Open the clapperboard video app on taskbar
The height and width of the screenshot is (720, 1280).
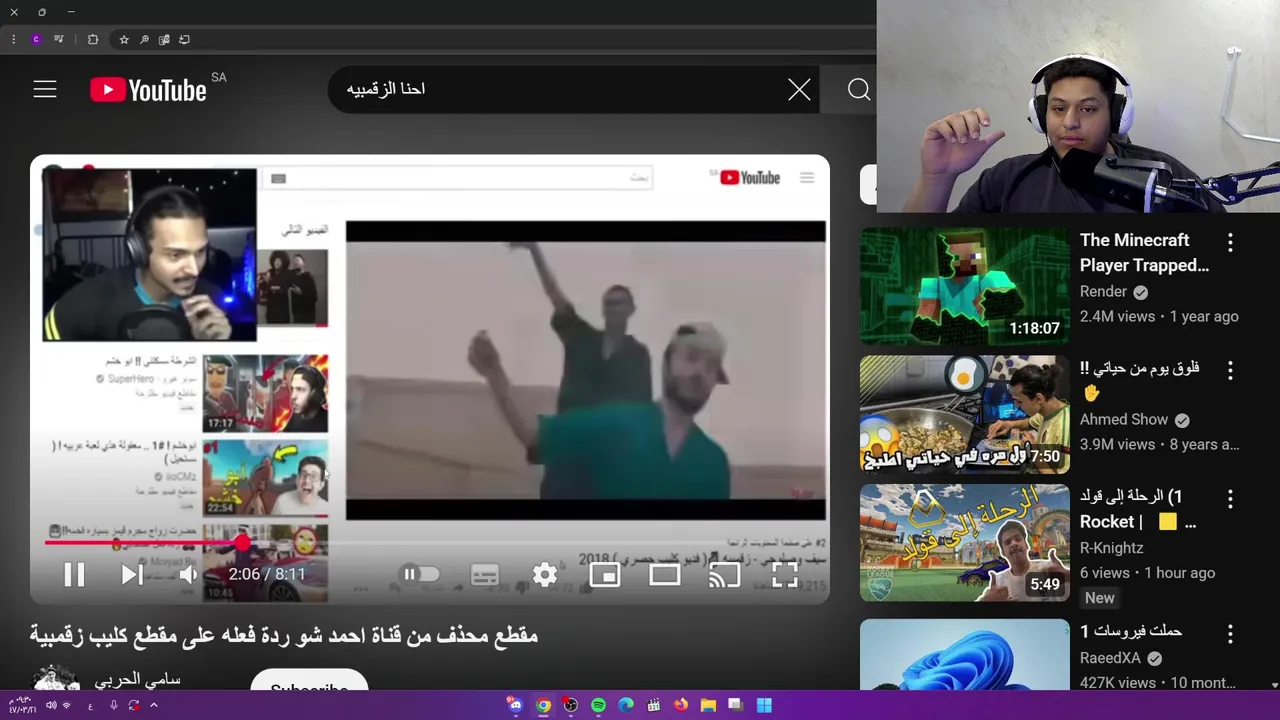tap(653, 705)
